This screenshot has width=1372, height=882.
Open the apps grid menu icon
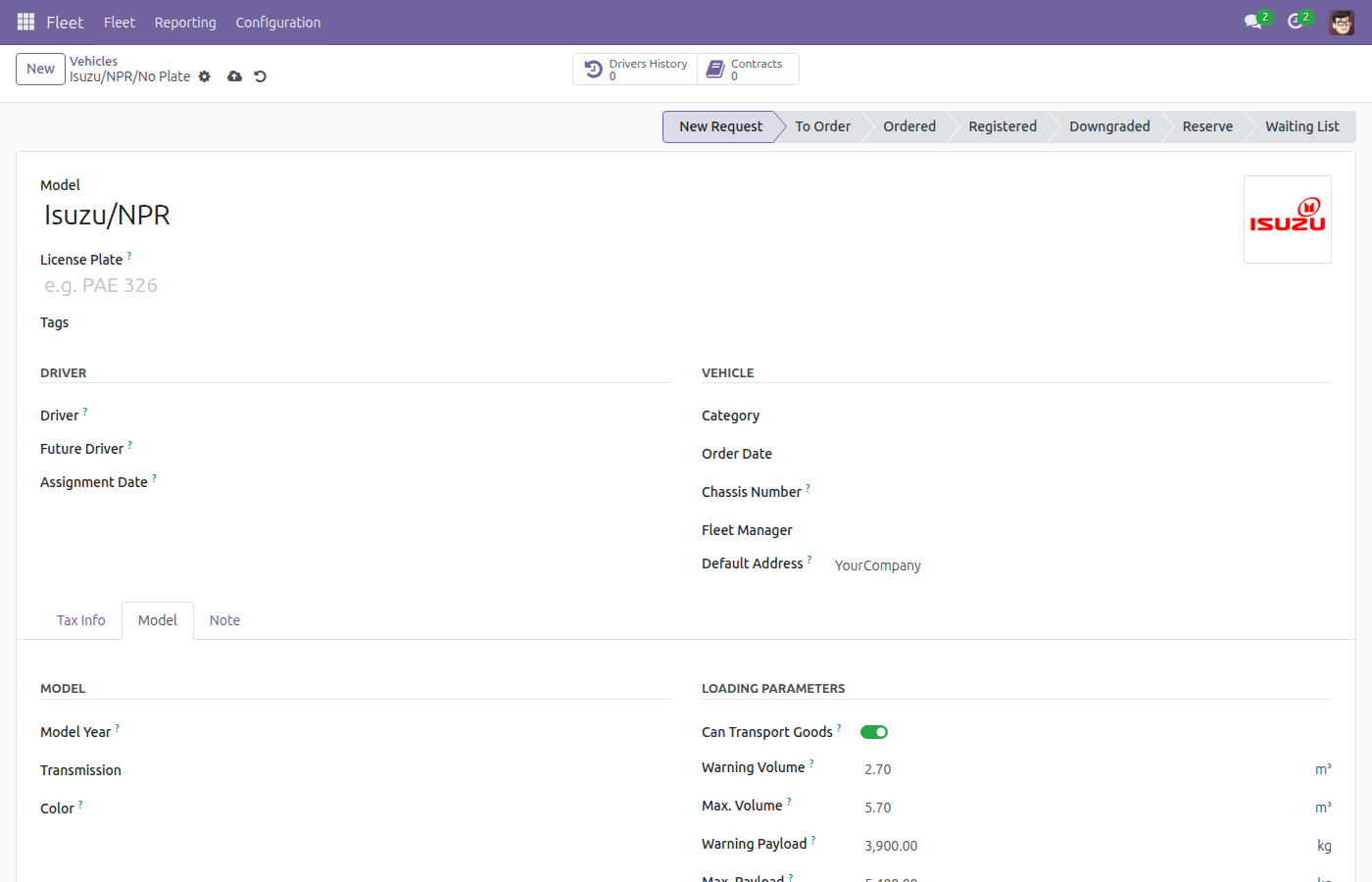tap(25, 22)
